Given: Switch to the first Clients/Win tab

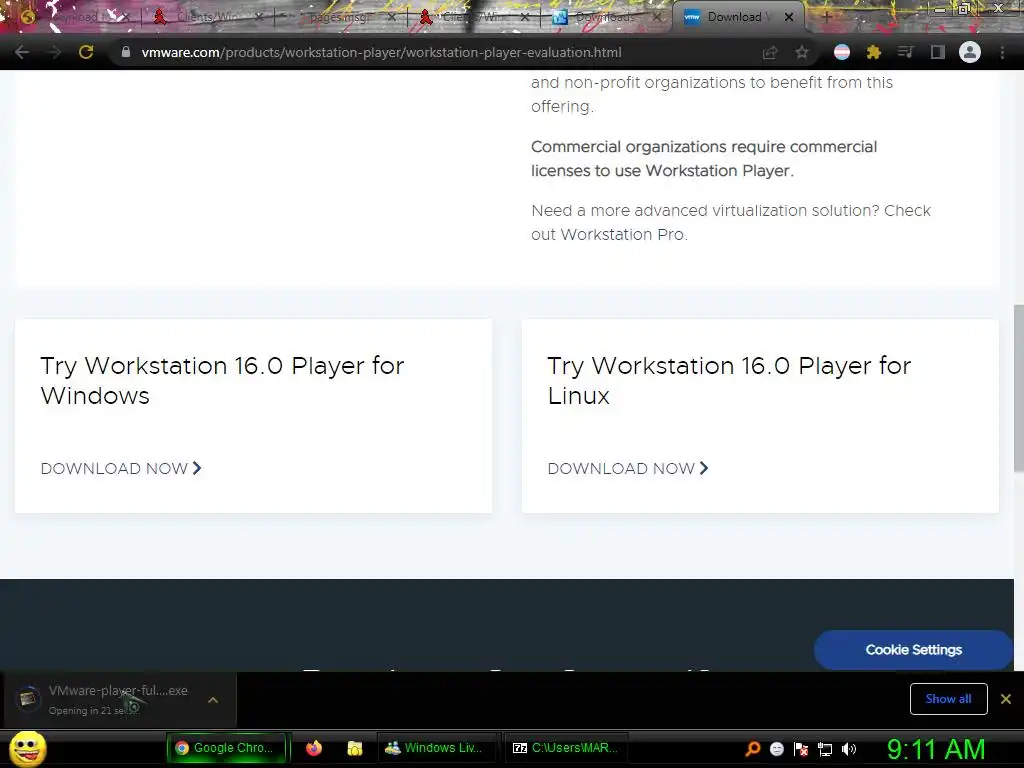Looking at the screenshot, I should click(204, 17).
